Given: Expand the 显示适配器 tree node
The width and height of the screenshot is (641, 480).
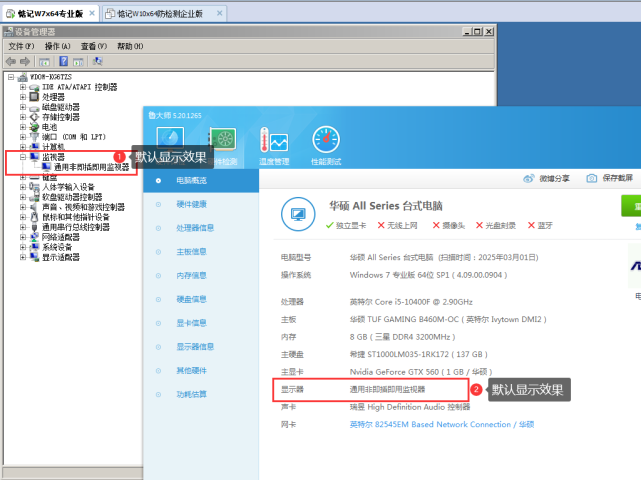Looking at the screenshot, I should [23, 257].
